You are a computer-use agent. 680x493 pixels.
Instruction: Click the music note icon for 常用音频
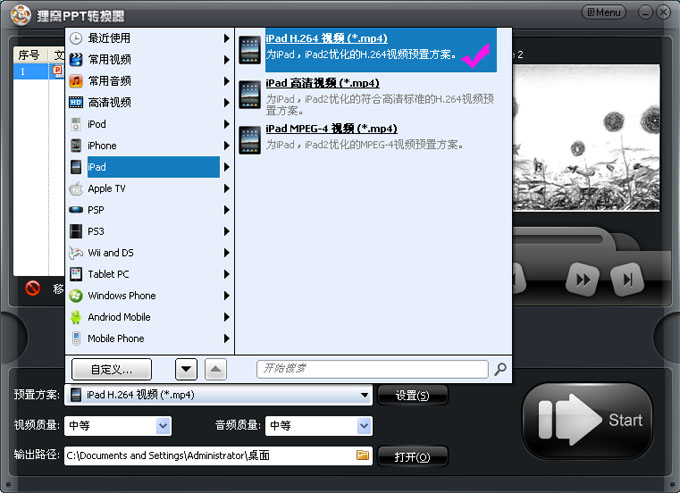click(76, 81)
